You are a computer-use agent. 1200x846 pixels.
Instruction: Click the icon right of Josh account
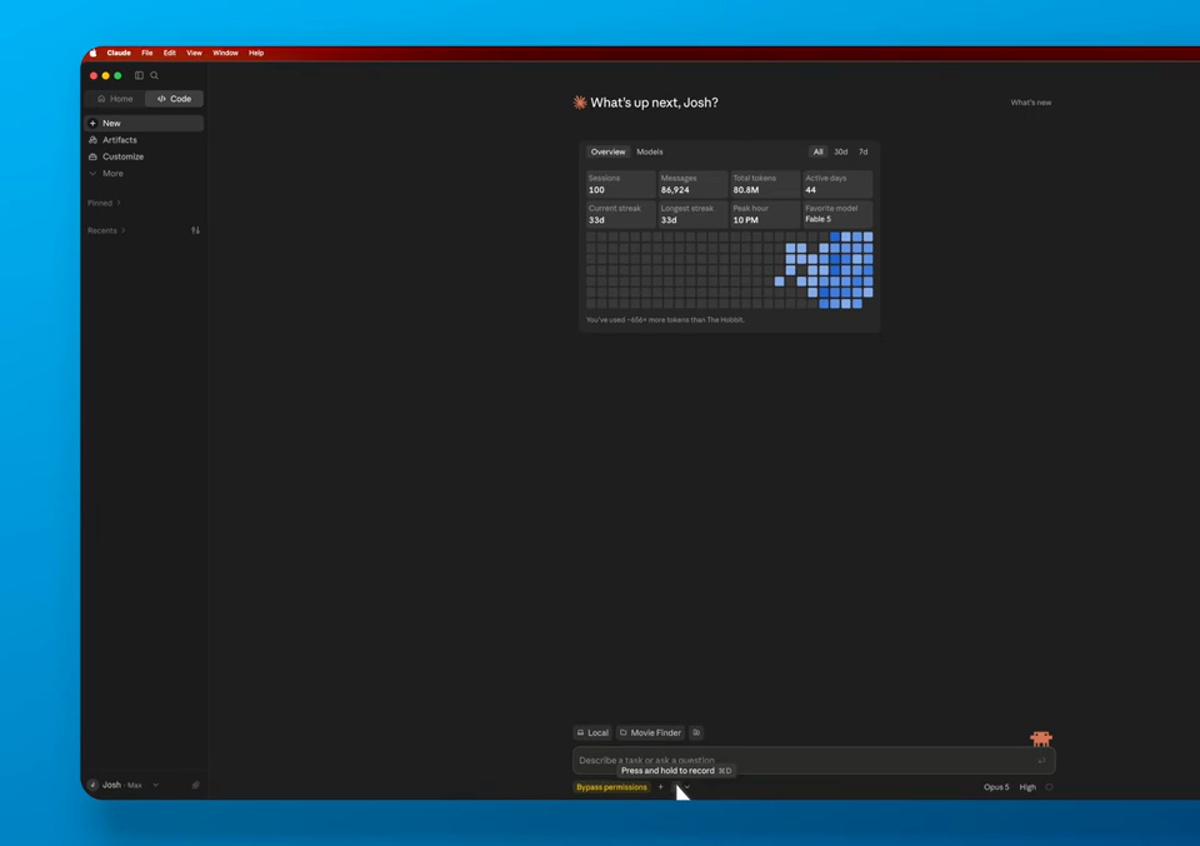point(195,785)
